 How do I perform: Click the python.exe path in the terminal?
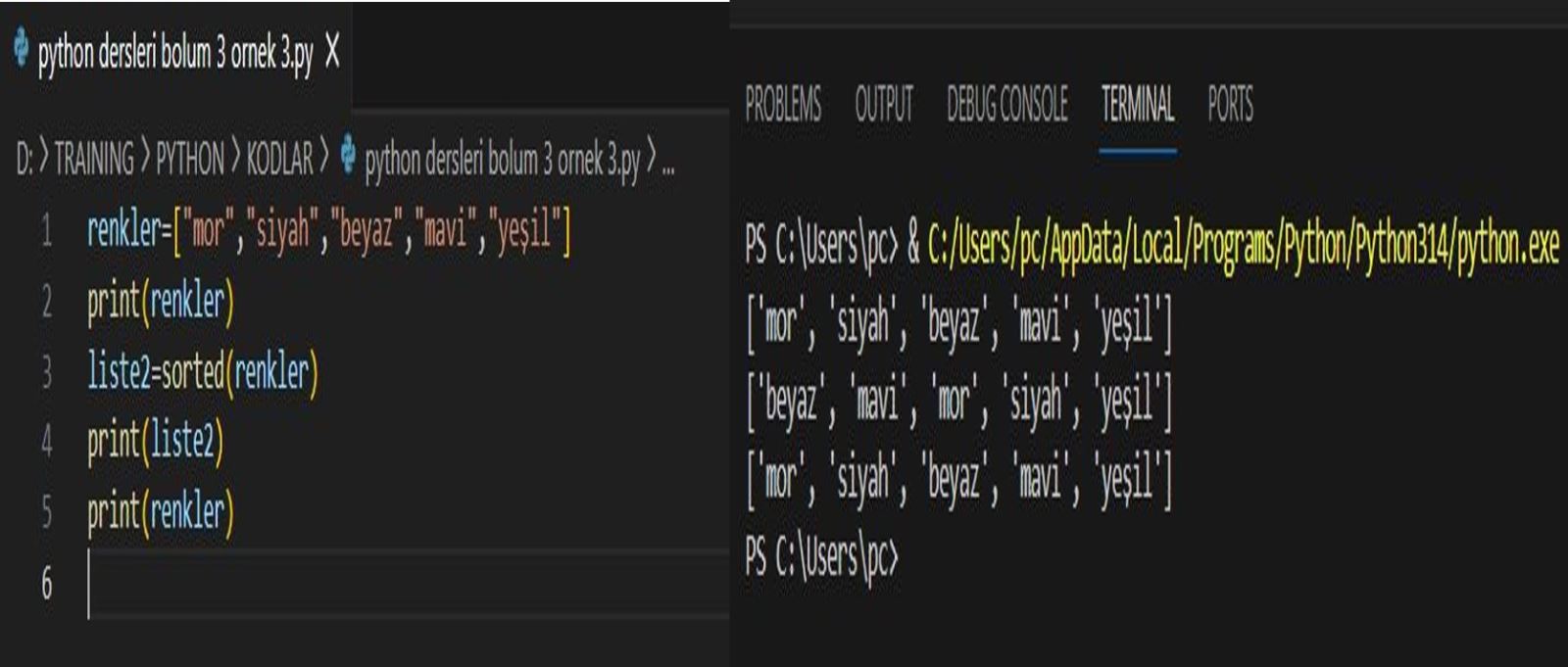pos(1242,245)
